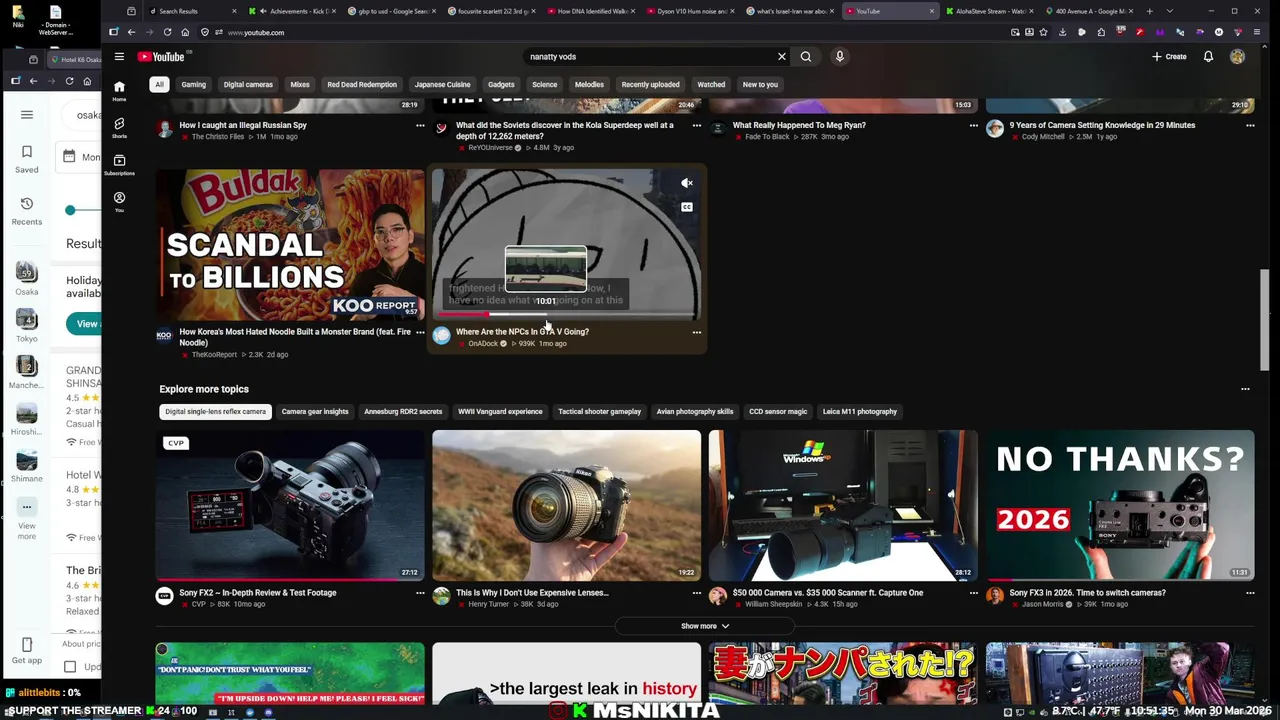
Task: Select the Watched filter chip
Action: coord(711,85)
